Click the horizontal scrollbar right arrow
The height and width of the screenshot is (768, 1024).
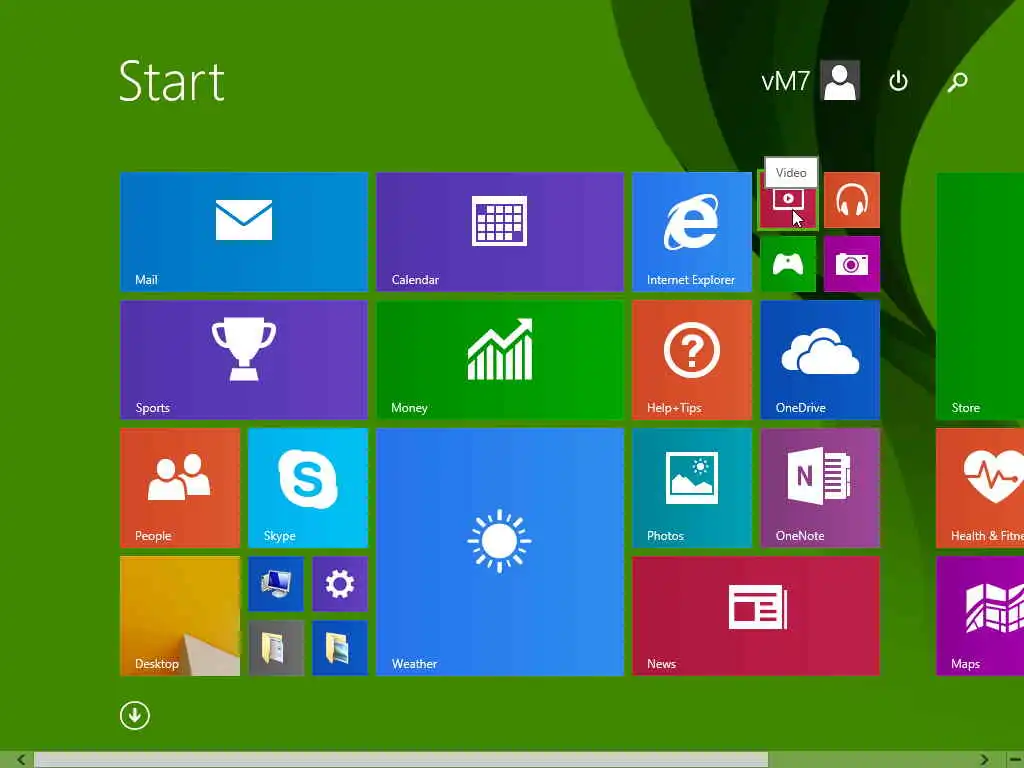click(x=984, y=760)
